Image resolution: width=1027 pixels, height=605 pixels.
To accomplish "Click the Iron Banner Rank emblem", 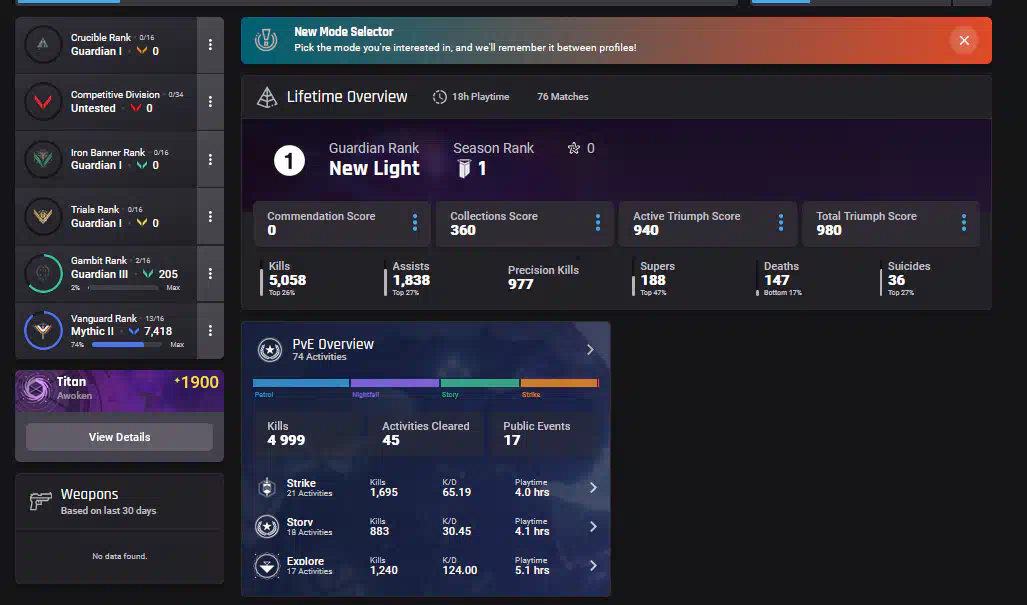I will click(x=43, y=159).
